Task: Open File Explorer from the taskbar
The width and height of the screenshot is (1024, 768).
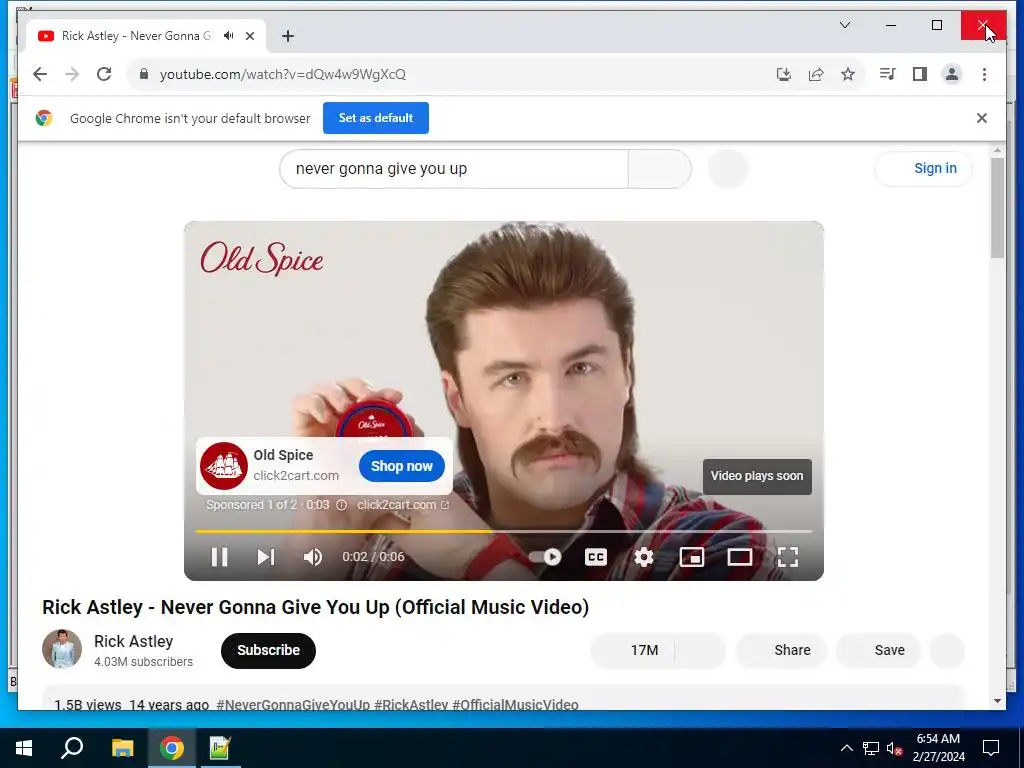Action: 122,748
